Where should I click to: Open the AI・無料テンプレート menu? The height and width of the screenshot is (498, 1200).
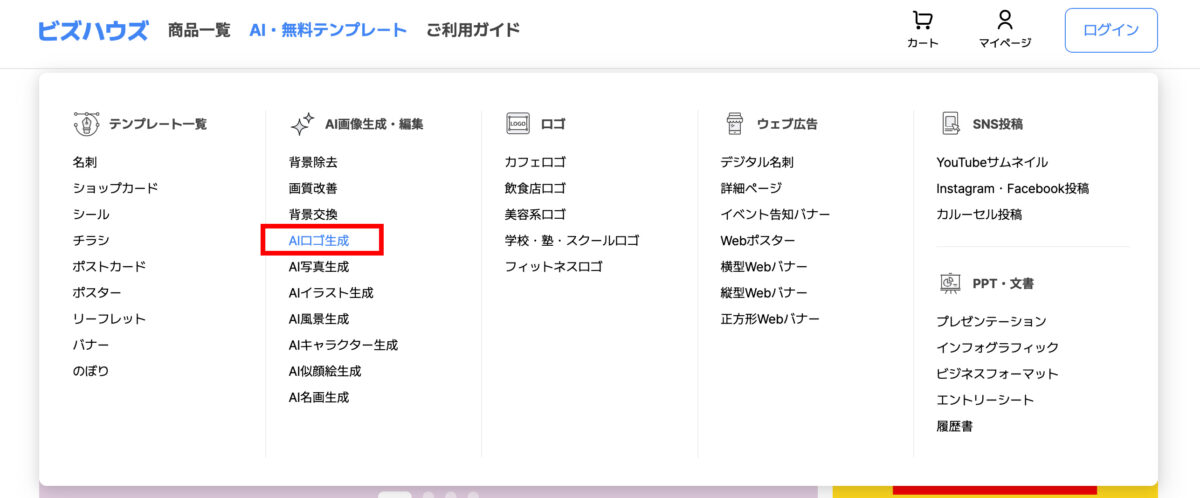tap(328, 30)
